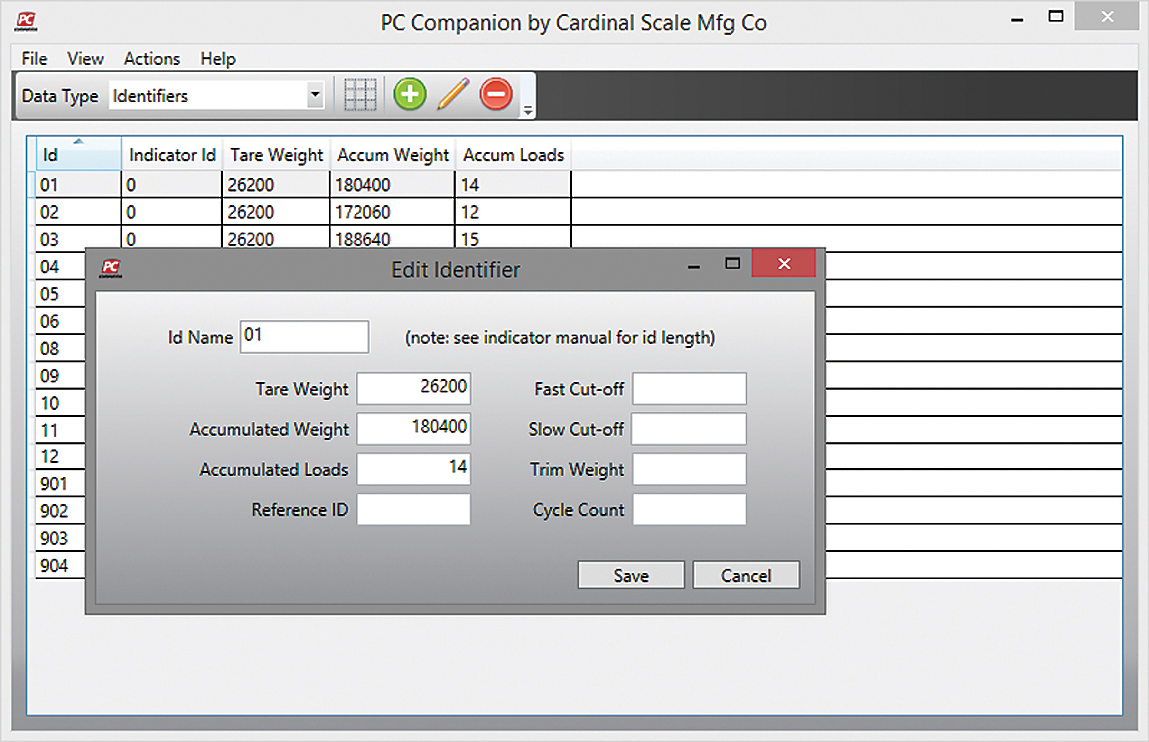The height and width of the screenshot is (742, 1149).
Task: Click the Cycle Count input field
Action: coord(690,509)
